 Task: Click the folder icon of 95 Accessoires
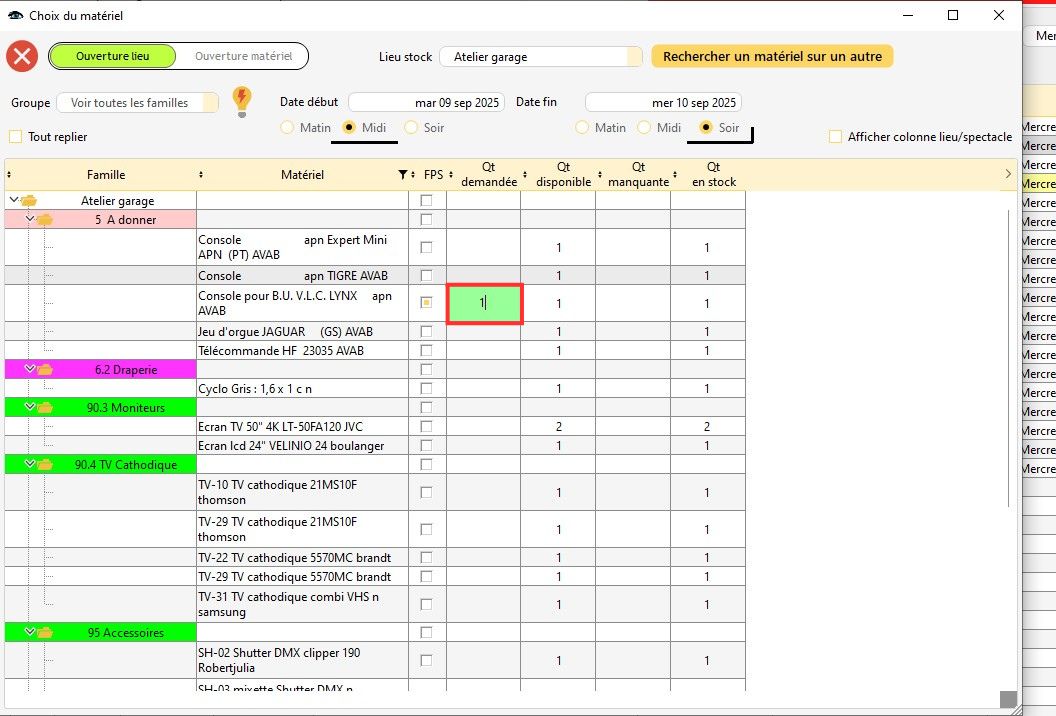click(x=45, y=633)
